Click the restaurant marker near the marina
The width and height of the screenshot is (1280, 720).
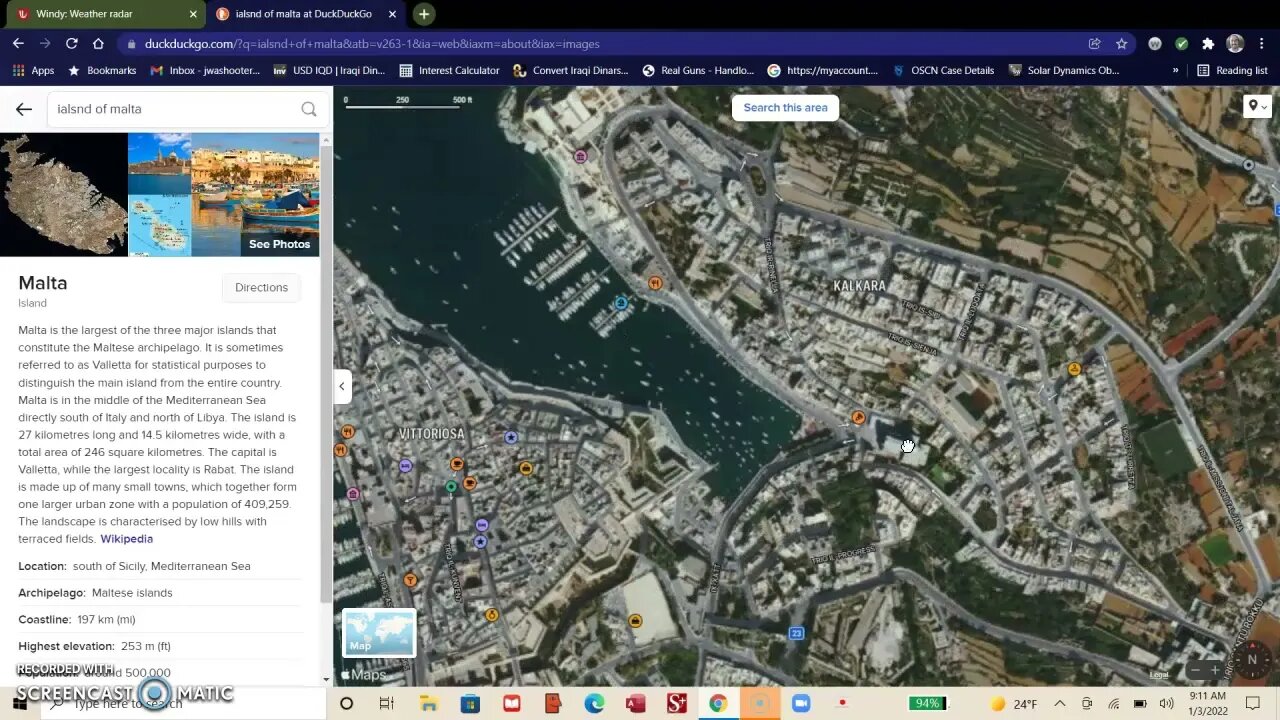[x=655, y=283]
